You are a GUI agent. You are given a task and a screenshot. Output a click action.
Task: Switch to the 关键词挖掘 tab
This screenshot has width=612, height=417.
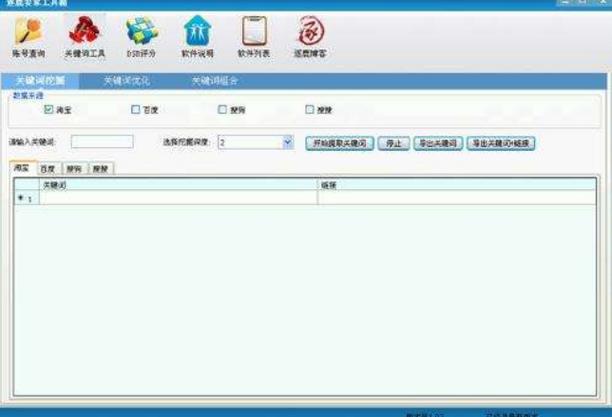point(40,81)
